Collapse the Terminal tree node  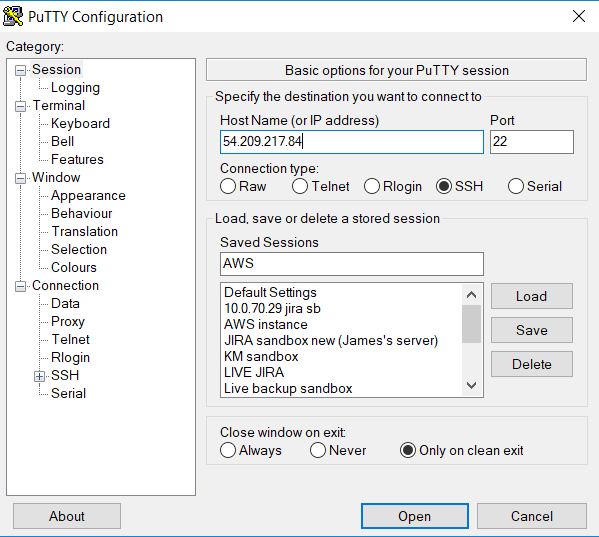pyautogui.click(x=20, y=106)
